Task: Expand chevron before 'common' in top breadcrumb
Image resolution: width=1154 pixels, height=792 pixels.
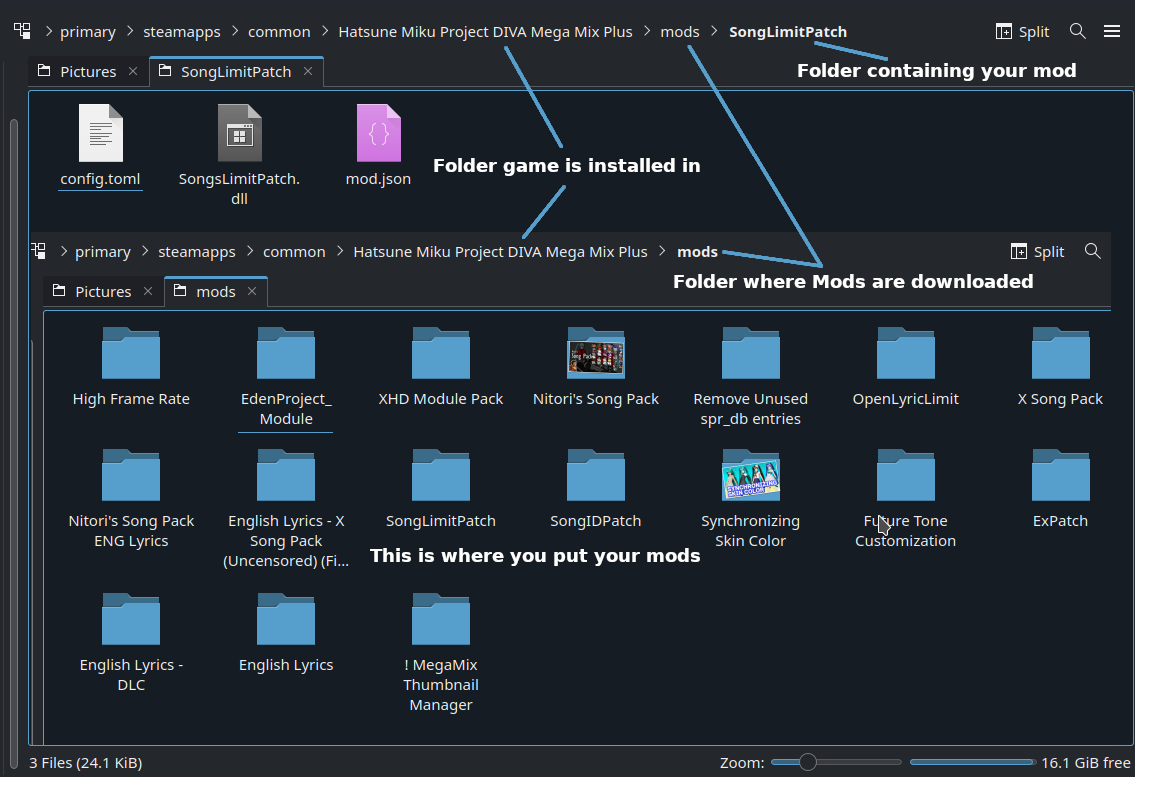Action: (235, 31)
